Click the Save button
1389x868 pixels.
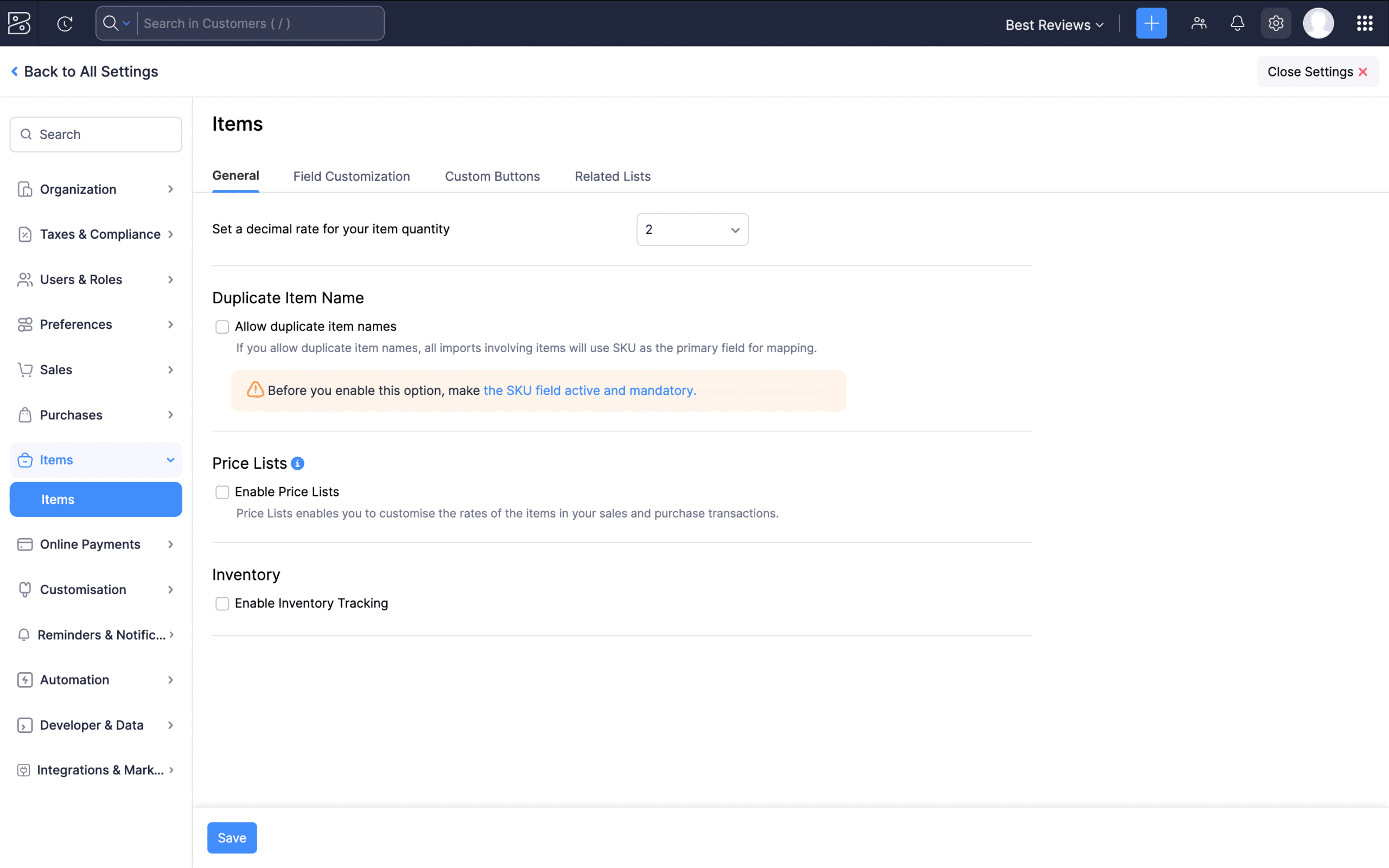pyautogui.click(x=232, y=838)
